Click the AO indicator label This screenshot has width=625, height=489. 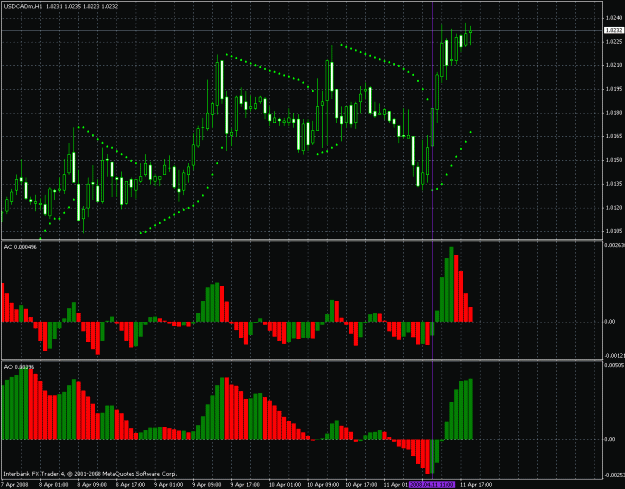click(19, 367)
